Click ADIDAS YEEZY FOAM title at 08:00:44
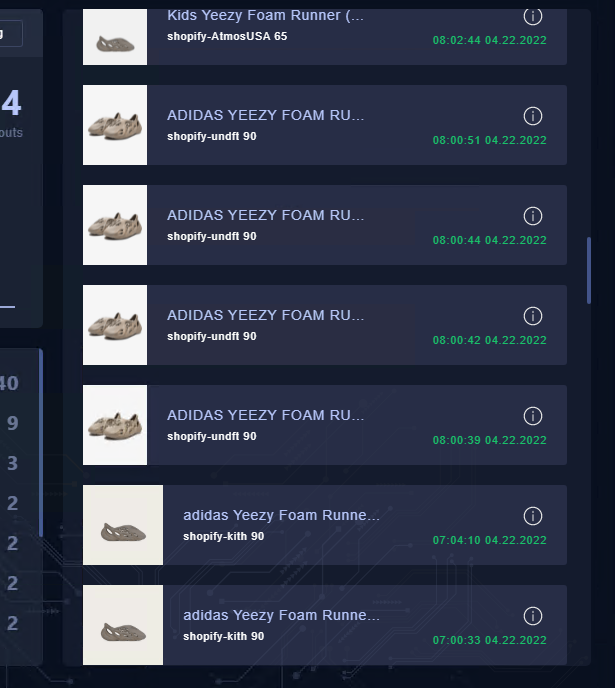The width and height of the screenshot is (615, 688). (x=265, y=215)
